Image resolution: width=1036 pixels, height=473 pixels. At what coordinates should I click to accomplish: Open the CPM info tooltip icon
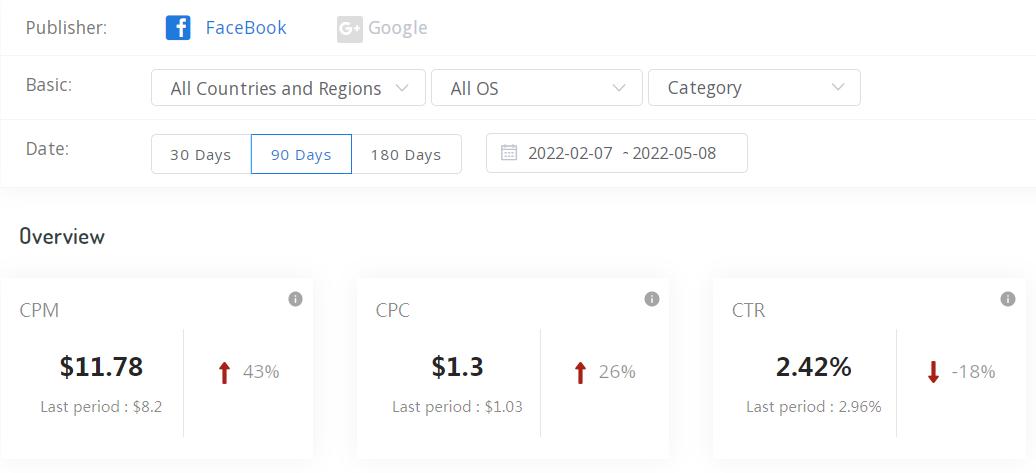click(295, 299)
